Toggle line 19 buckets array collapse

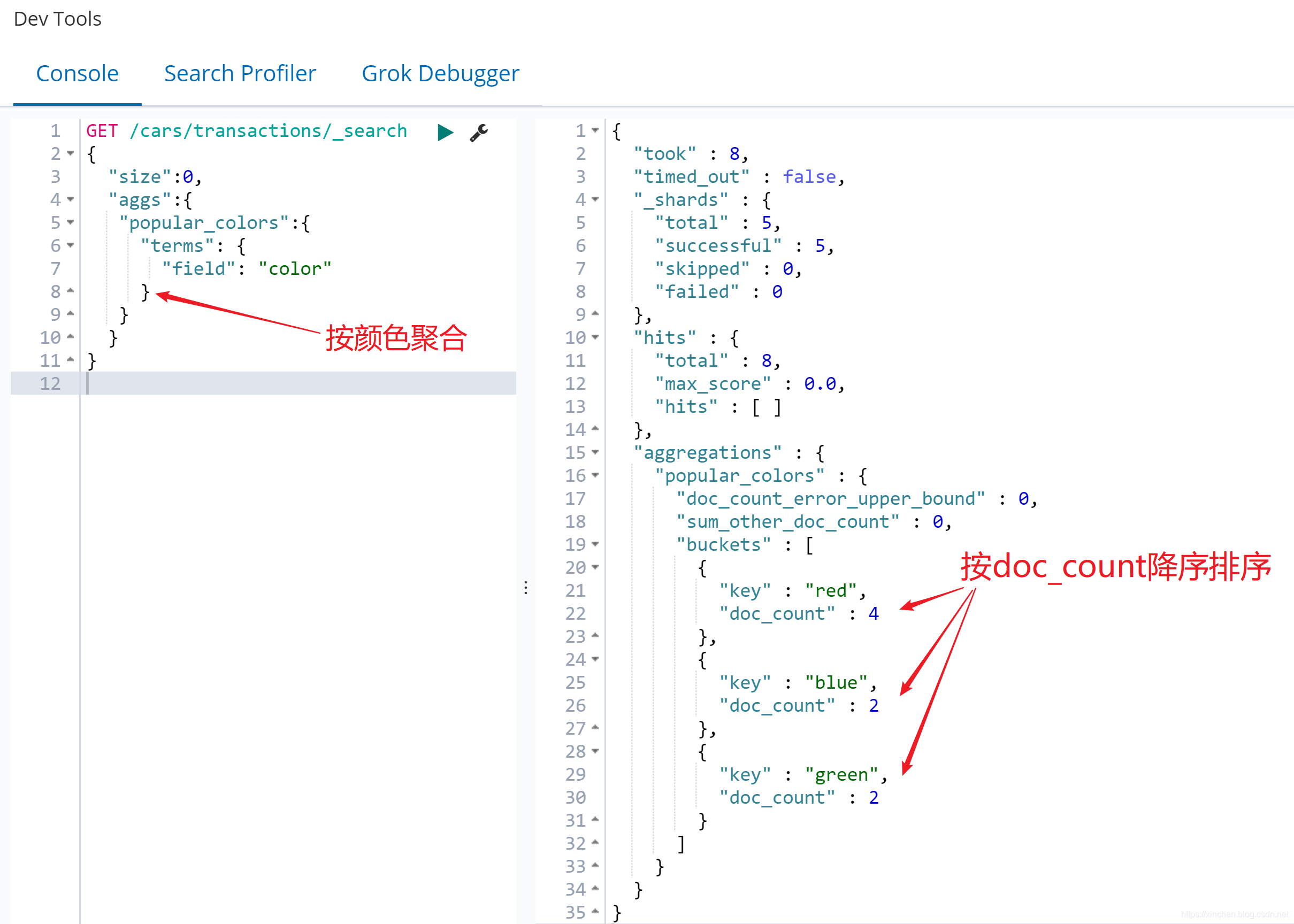pyautogui.click(x=597, y=545)
